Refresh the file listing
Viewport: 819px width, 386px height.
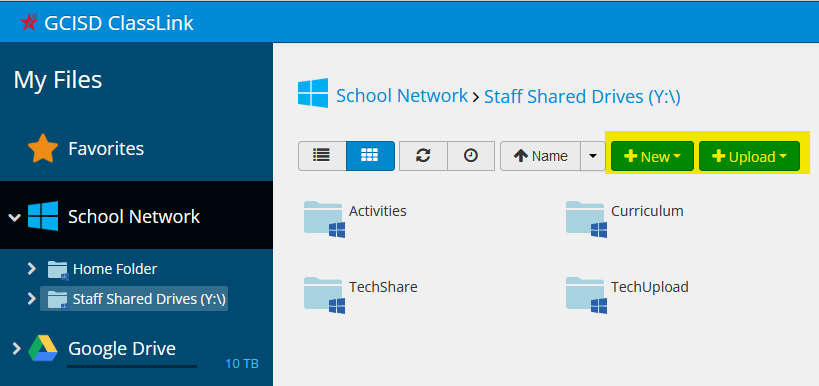tap(423, 156)
